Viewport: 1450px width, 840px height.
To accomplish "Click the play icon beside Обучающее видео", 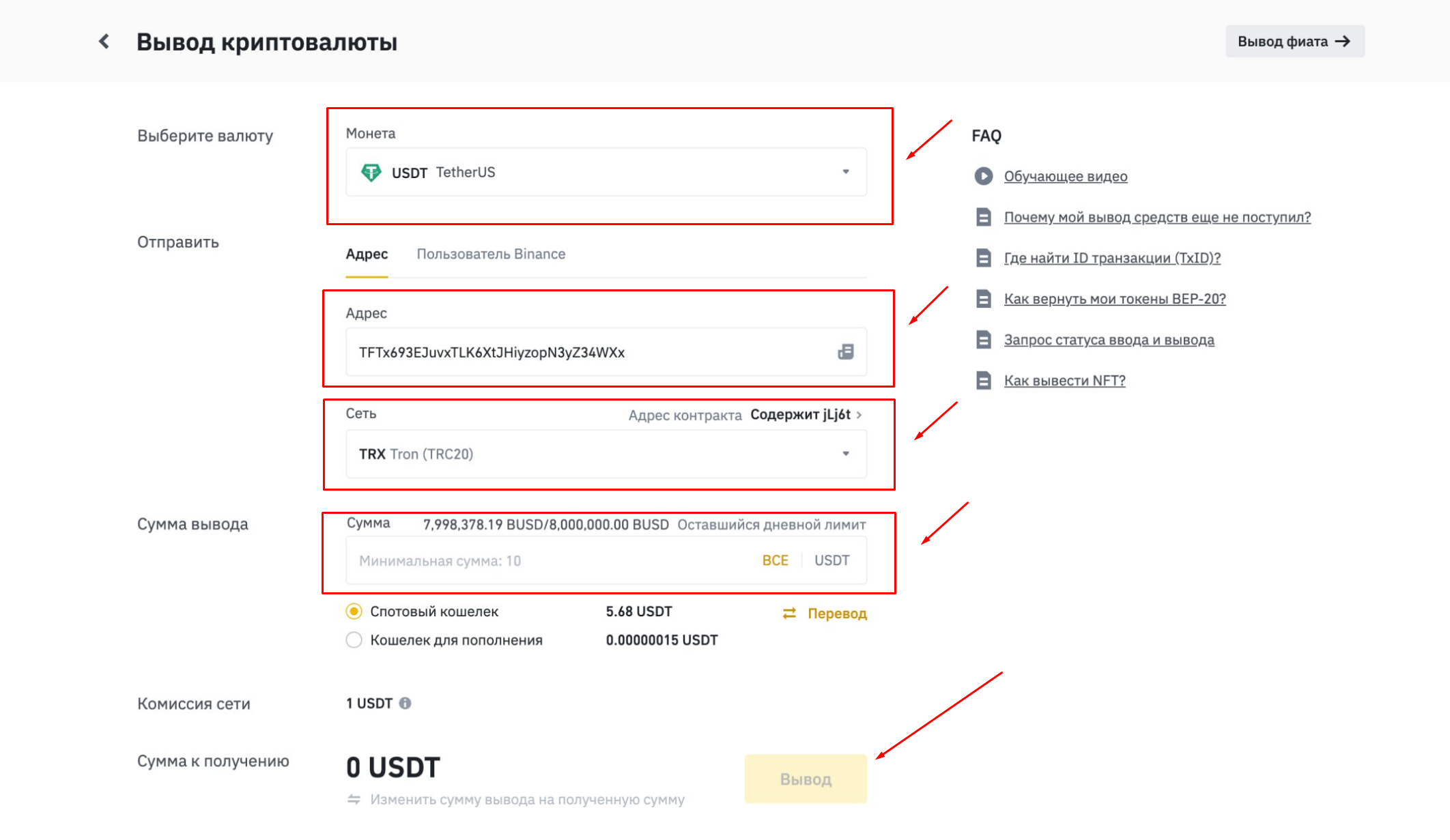I will coord(983,176).
